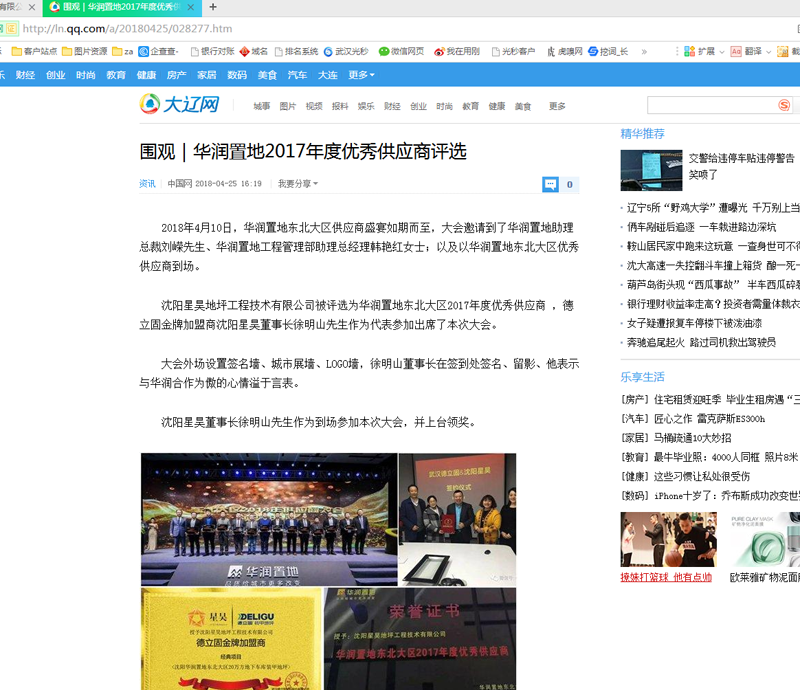Open 奔驰追尾起火 news link
This screenshot has height=690, width=800.
(701, 342)
